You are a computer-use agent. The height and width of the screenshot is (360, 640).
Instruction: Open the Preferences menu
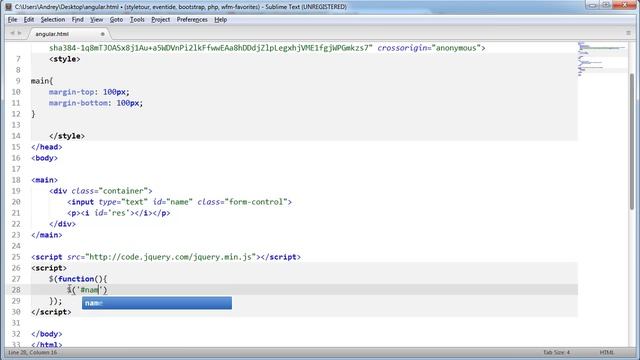tap(192, 20)
